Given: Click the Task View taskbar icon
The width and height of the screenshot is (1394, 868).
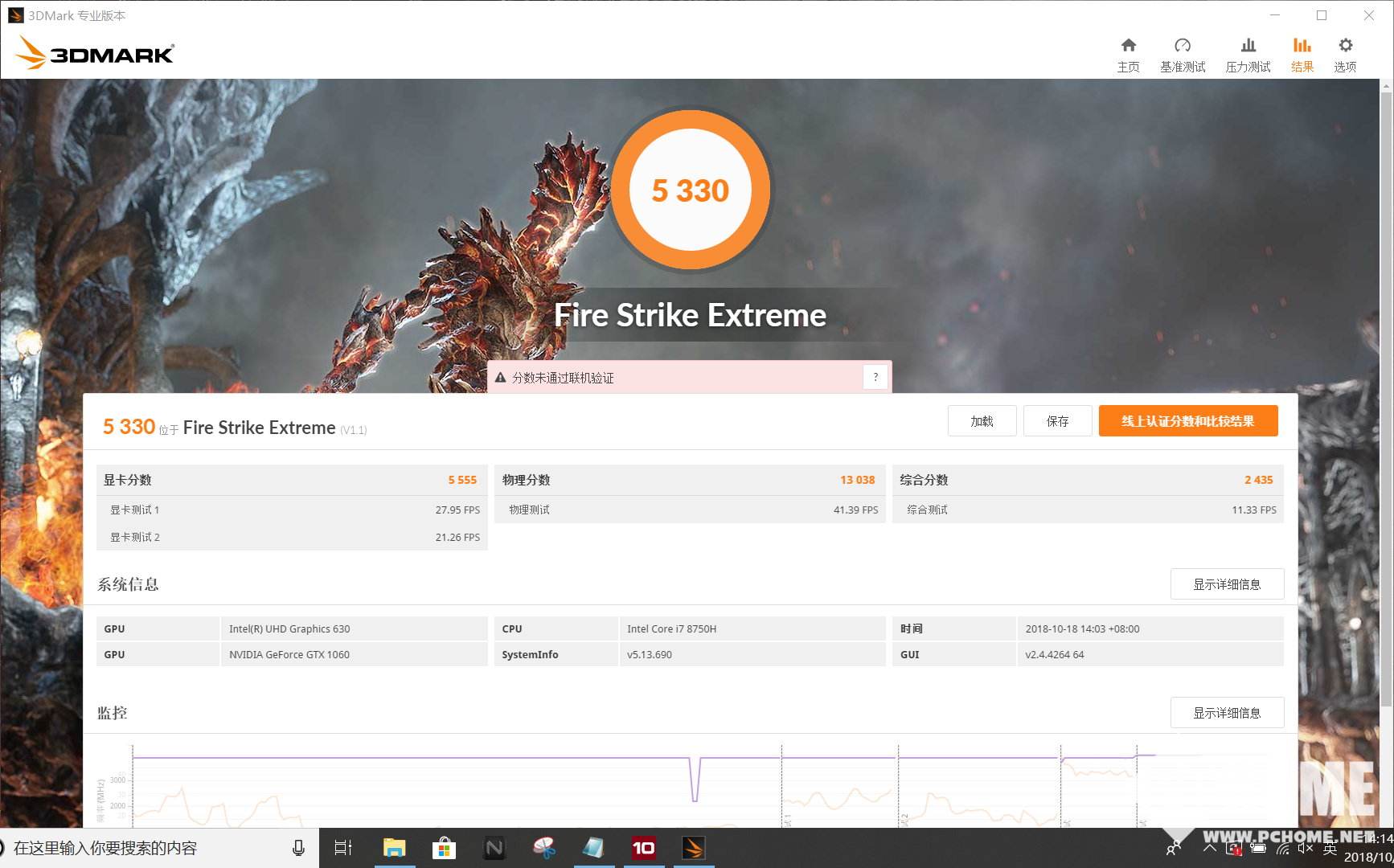Looking at the screenshot, I should pyautogui.click(x=343, y=848).
